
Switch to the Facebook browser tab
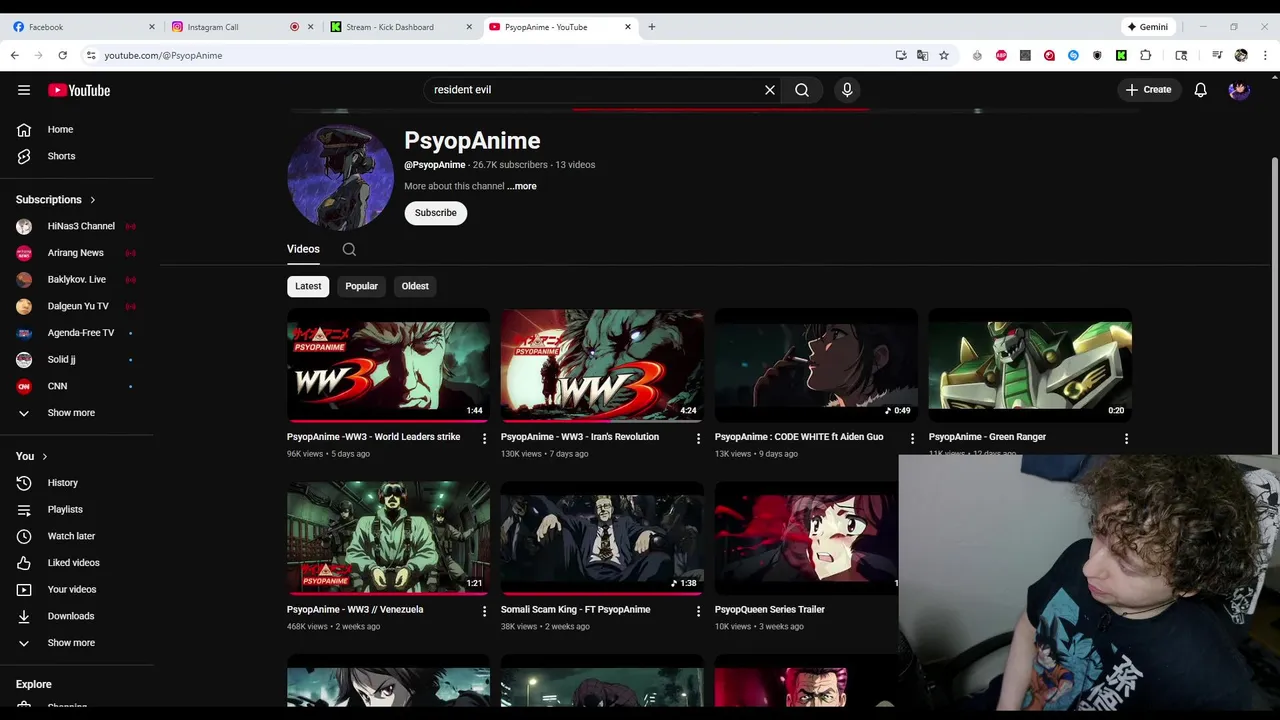click(84, 27)
